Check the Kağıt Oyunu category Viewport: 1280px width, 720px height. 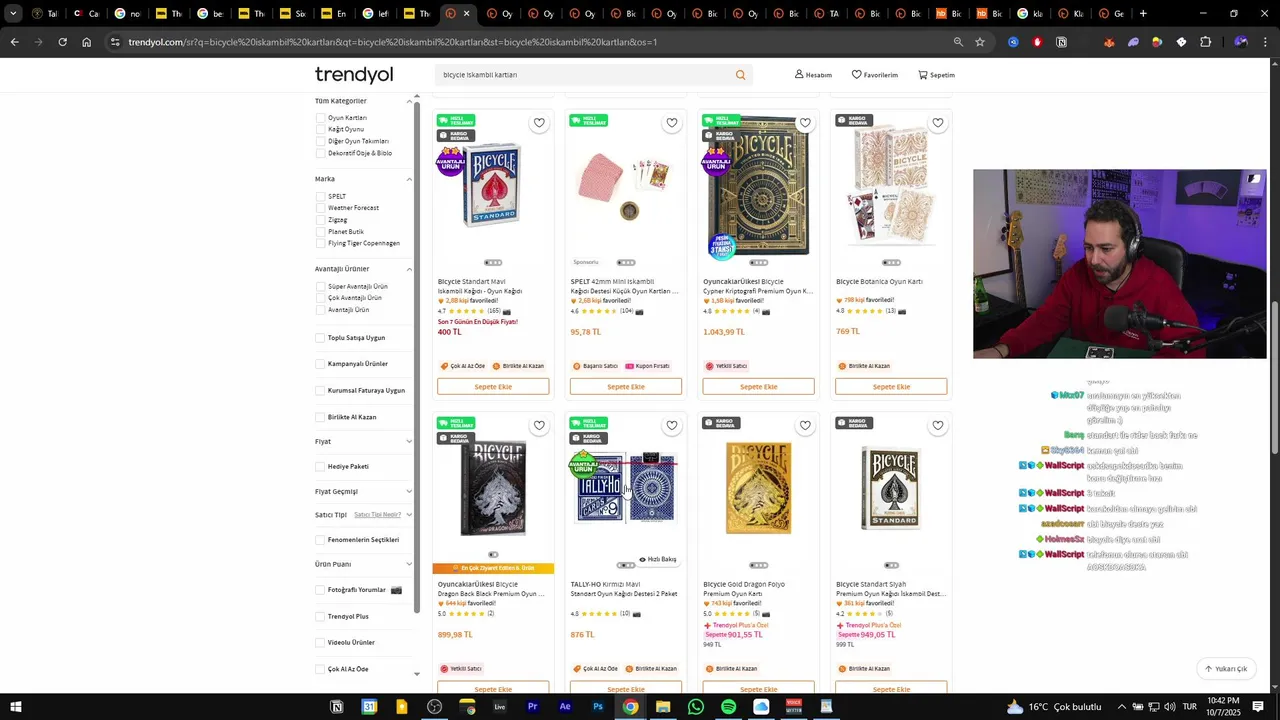321,129
